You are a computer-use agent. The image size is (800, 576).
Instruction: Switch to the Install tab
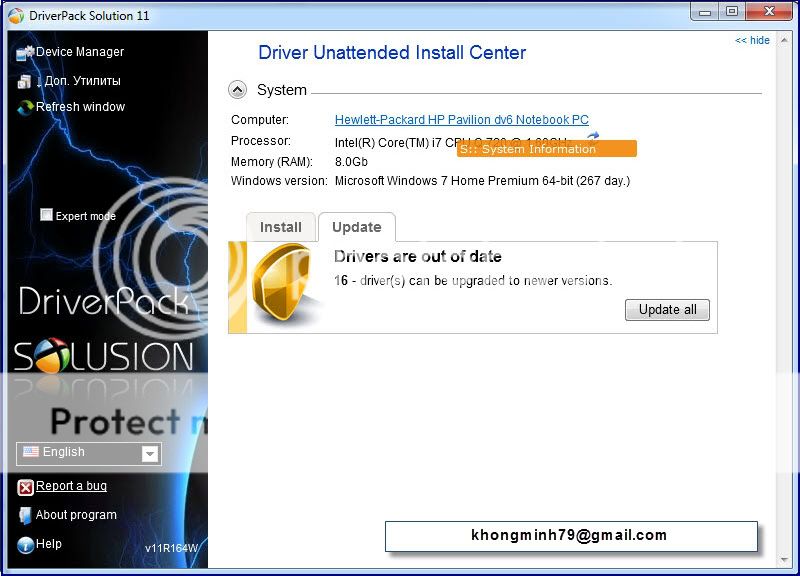click(281, 227)
